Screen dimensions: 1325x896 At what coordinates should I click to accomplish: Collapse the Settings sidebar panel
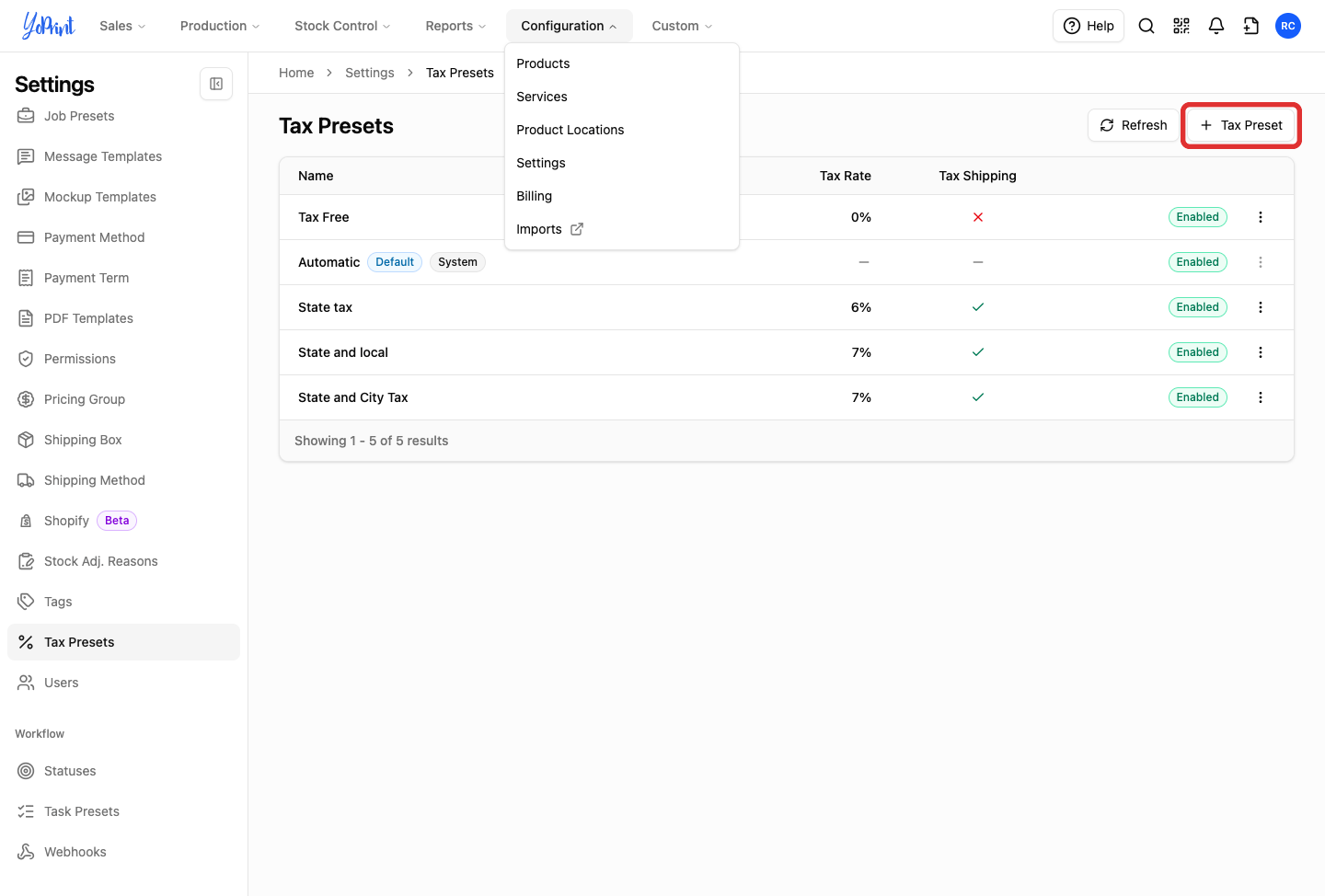216,84
